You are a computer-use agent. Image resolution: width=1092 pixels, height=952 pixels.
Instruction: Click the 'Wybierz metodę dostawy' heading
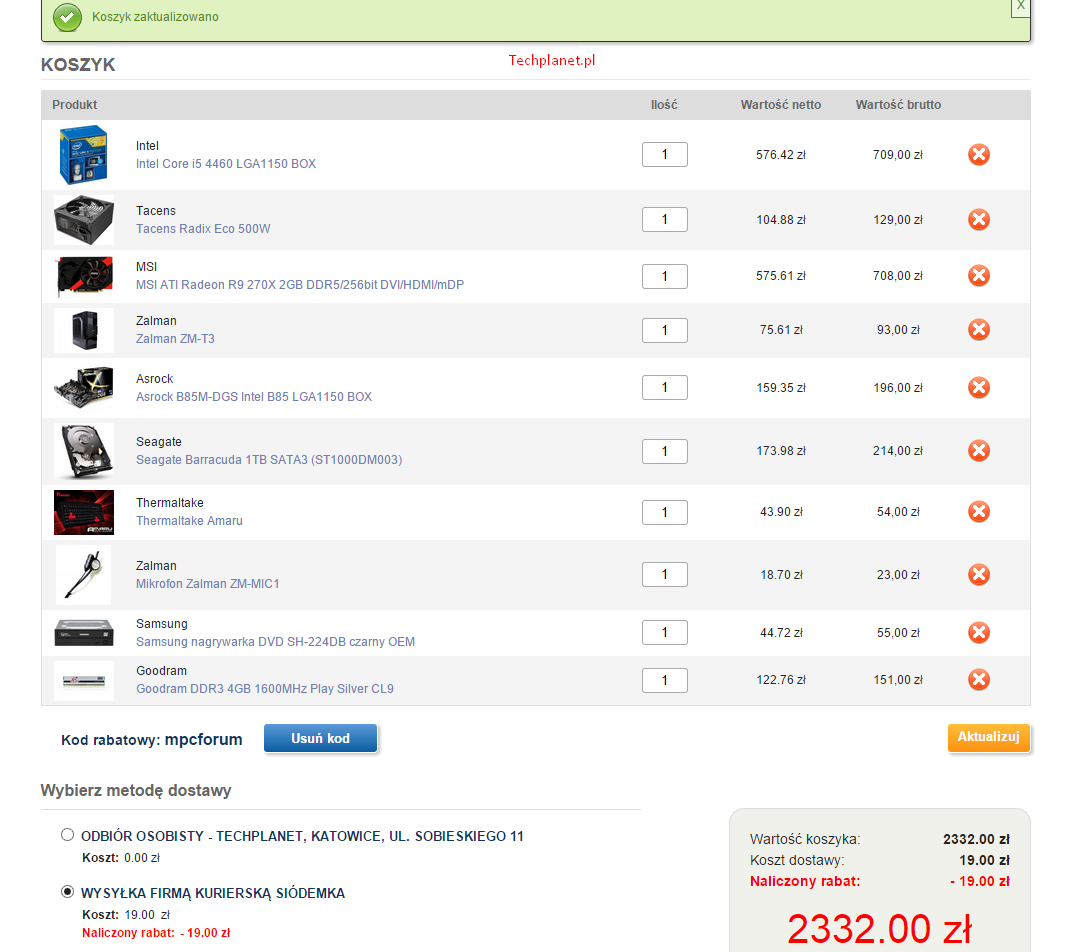point(136,790)
